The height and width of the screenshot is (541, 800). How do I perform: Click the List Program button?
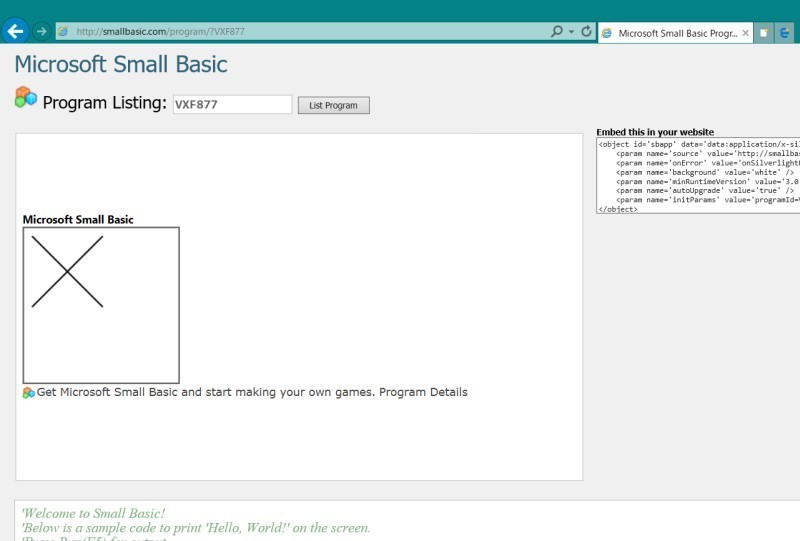coord(334,105)
